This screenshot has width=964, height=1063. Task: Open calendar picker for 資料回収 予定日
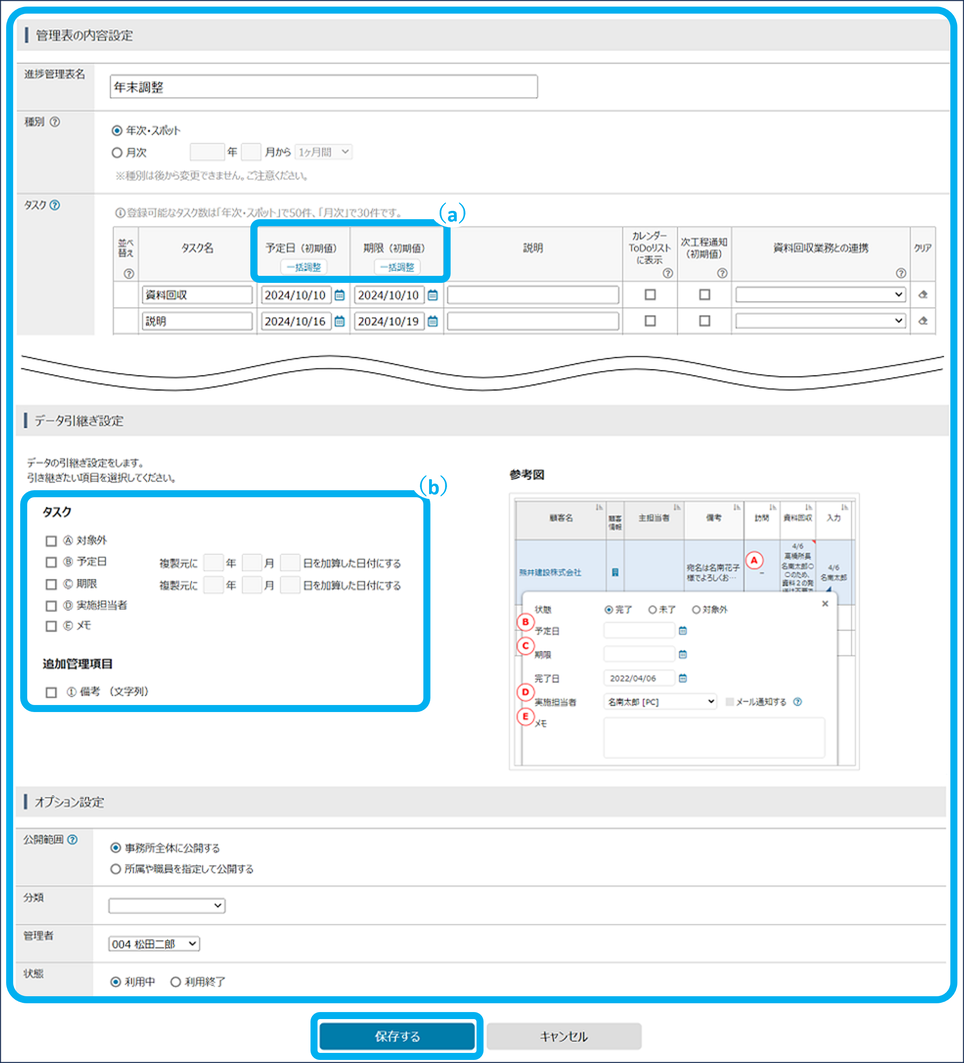click(340, 295)
